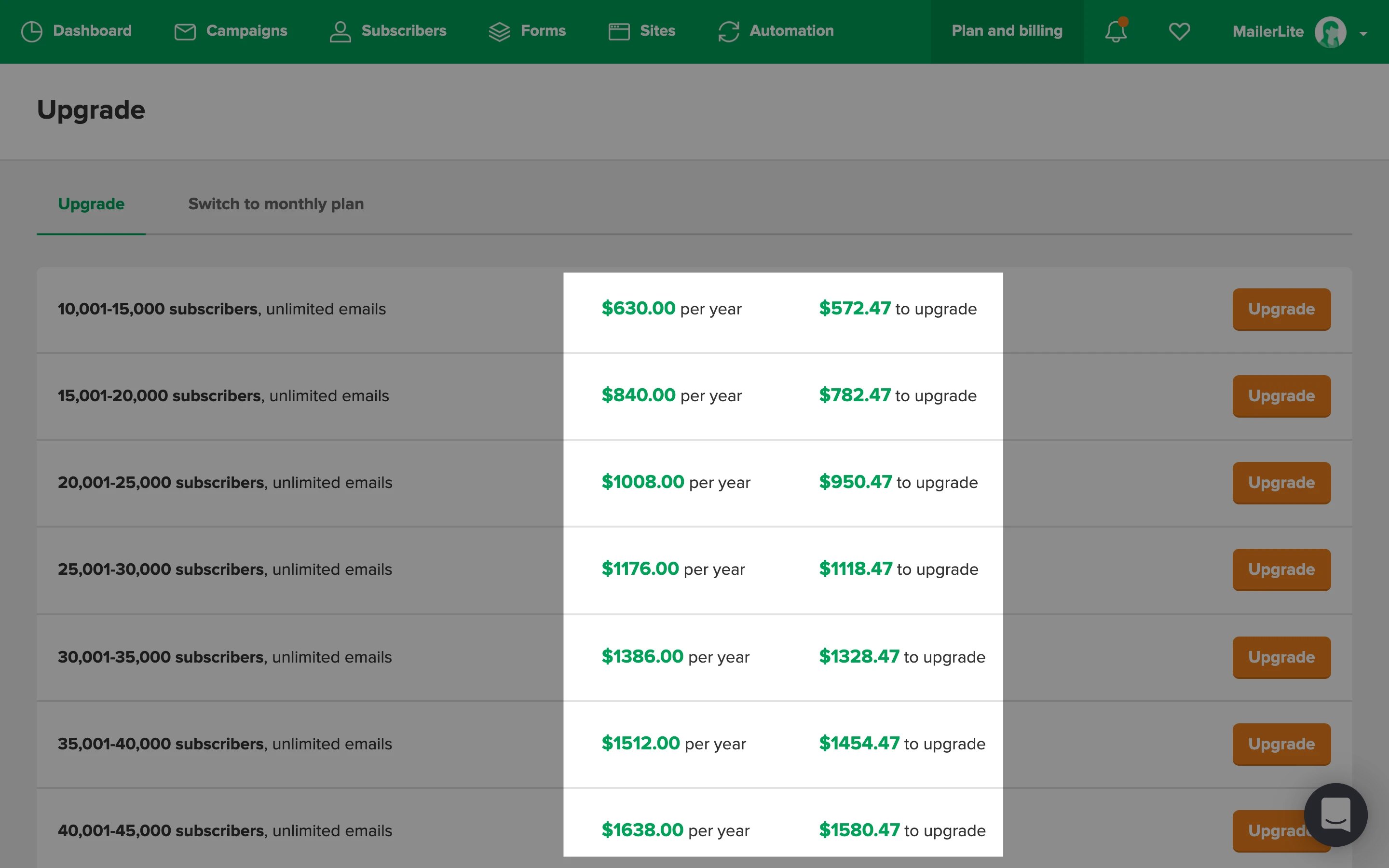Screen dimensions: 1389x868
Task: Switch to monthly plan tab
Action: [276, 204]
